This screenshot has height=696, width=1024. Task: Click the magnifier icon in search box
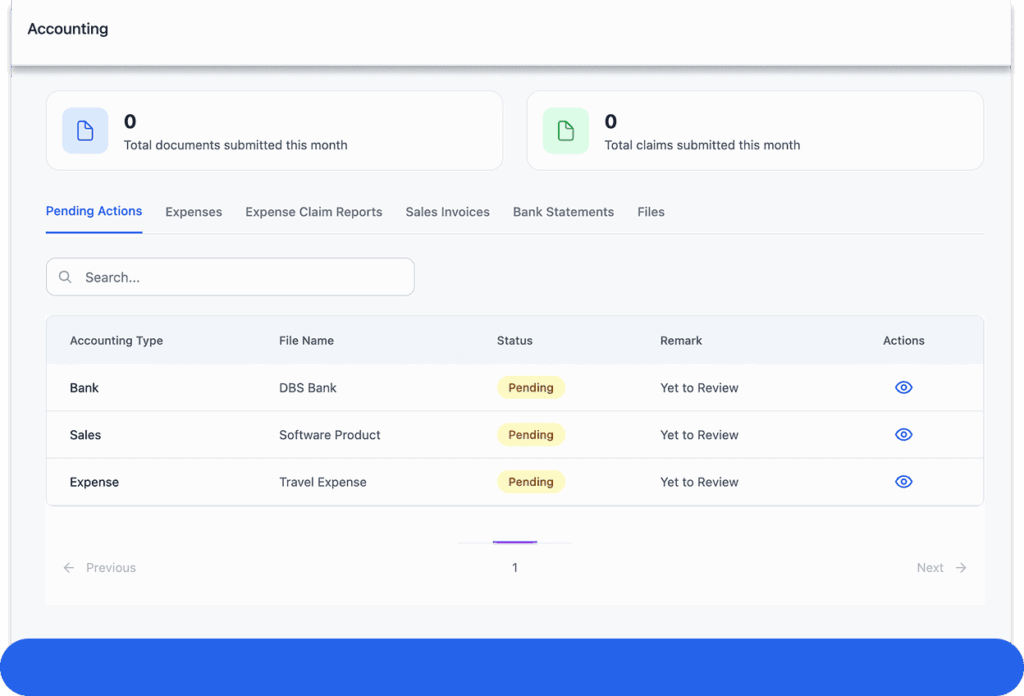coord(65,277)
